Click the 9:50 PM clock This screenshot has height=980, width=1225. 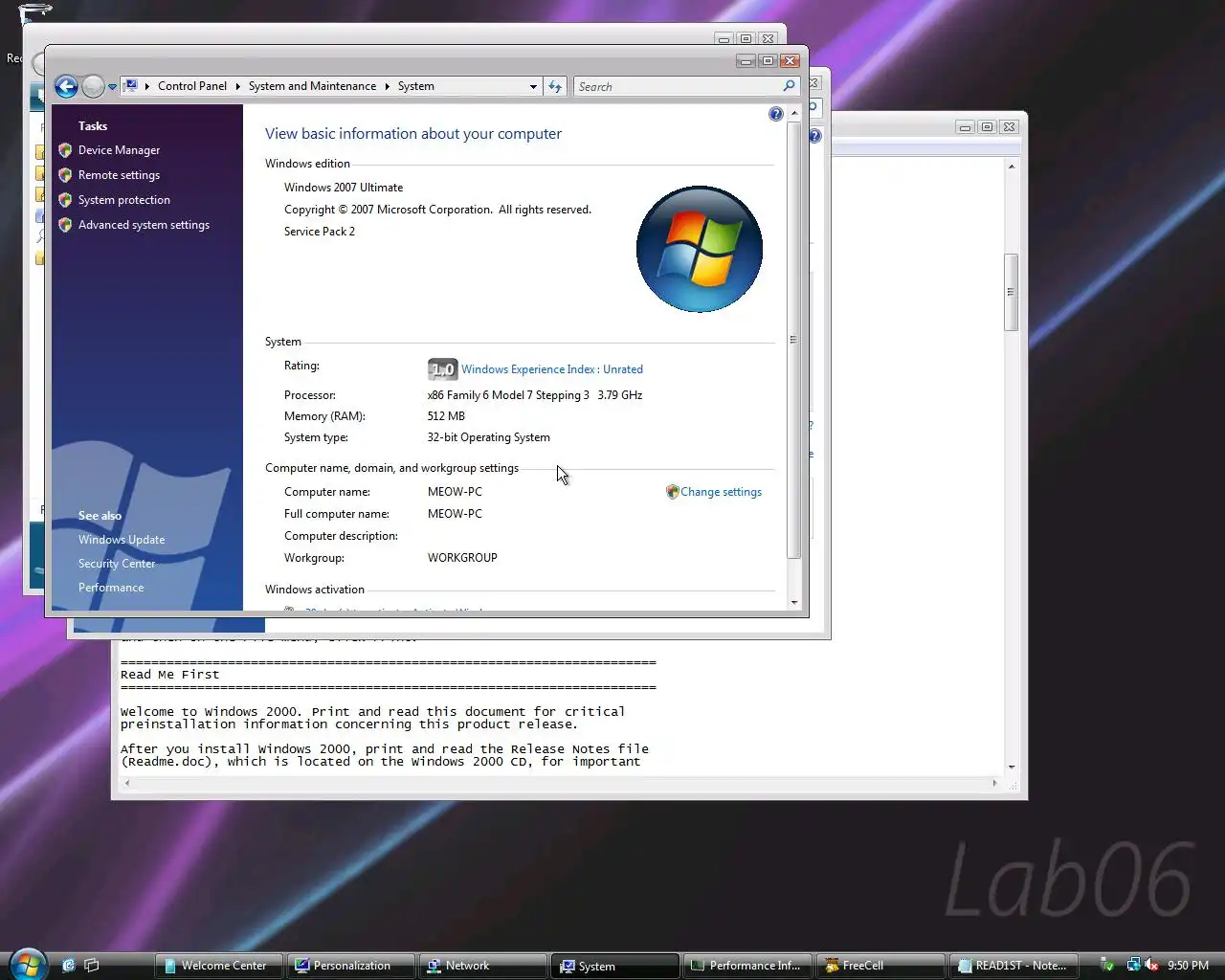[x=1188, y=966]
